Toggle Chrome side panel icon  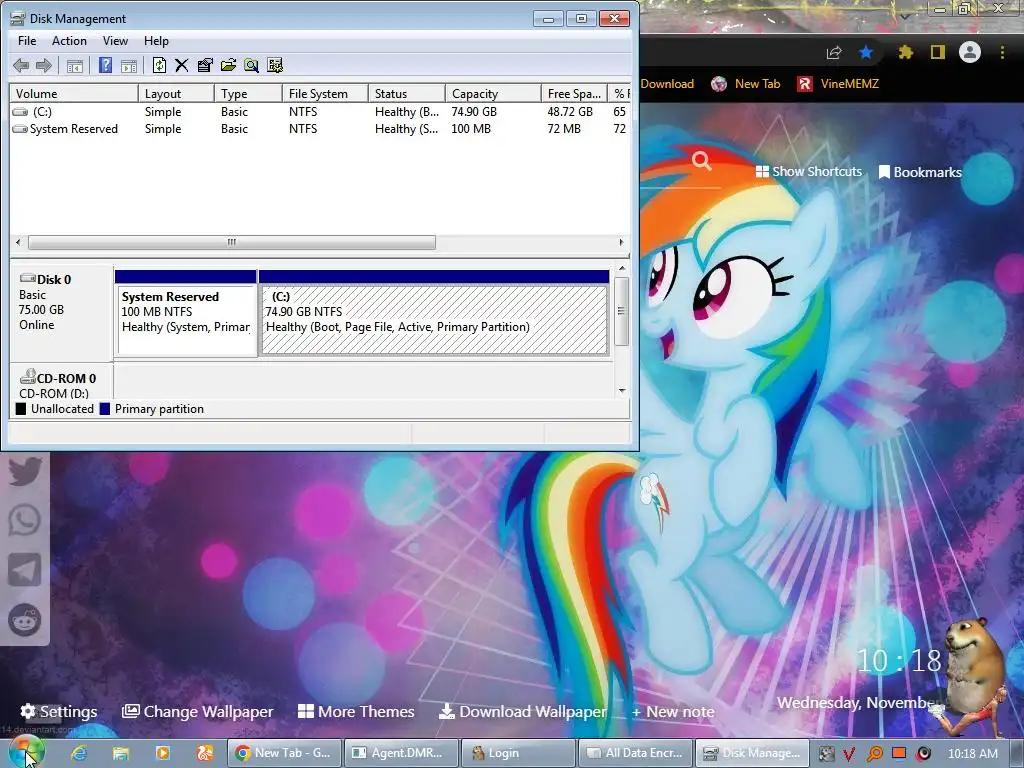pos(938,52)
